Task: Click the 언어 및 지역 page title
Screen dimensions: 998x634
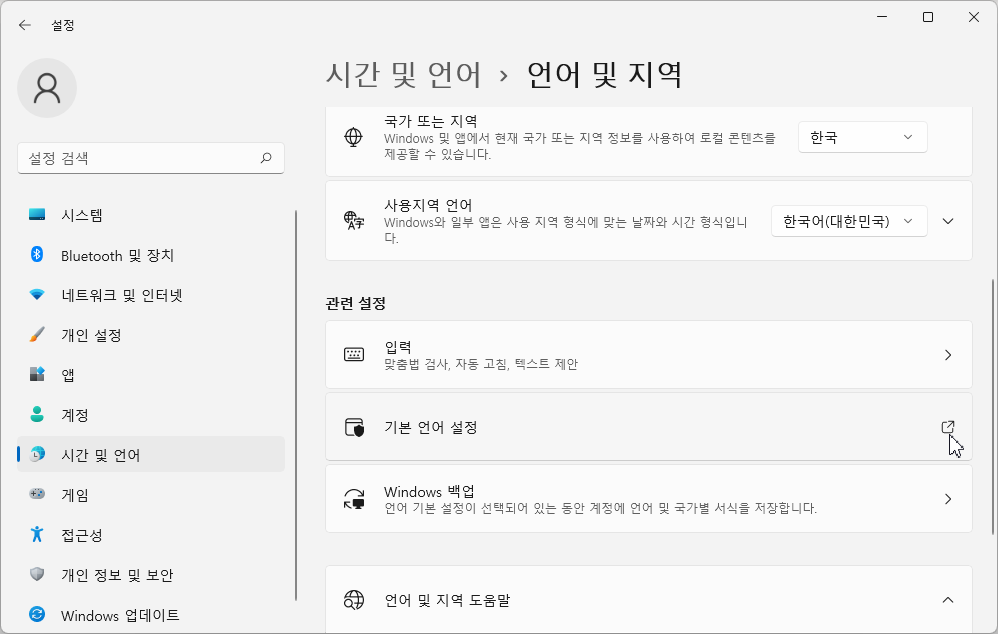Action: [605, 74]
